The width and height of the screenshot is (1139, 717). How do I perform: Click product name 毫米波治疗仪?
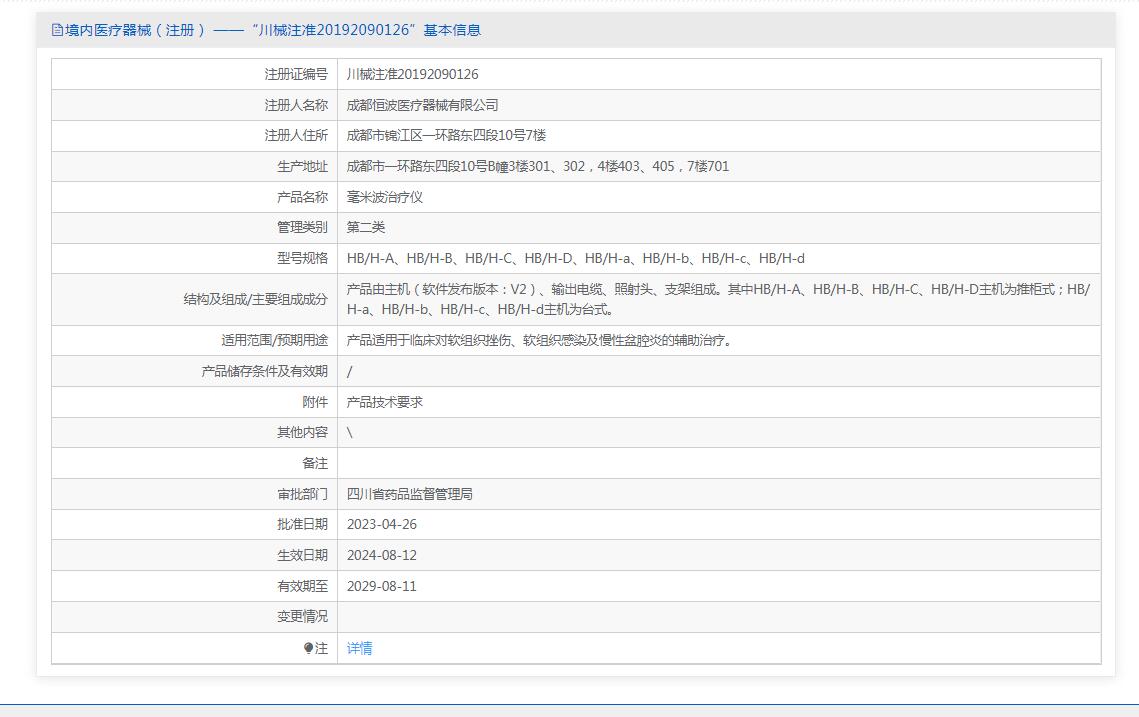tap(385, 197)
